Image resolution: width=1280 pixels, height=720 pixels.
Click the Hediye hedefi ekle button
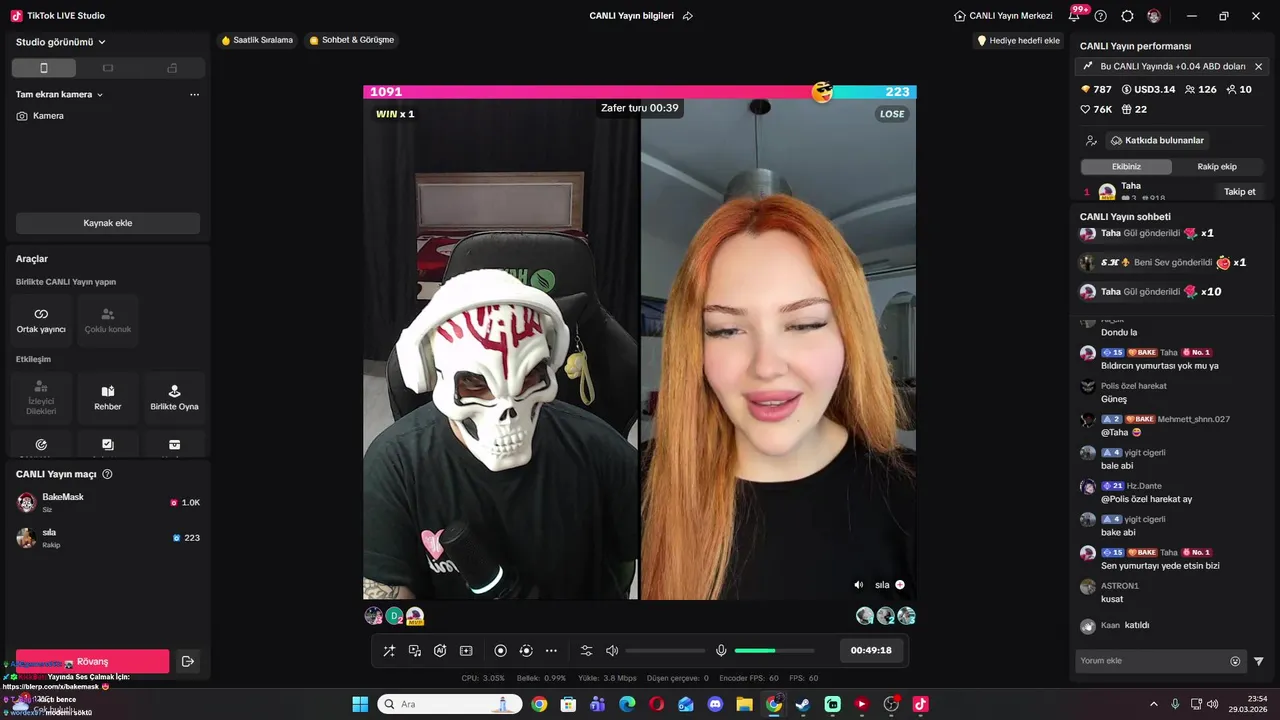(x=1018, y=41)
